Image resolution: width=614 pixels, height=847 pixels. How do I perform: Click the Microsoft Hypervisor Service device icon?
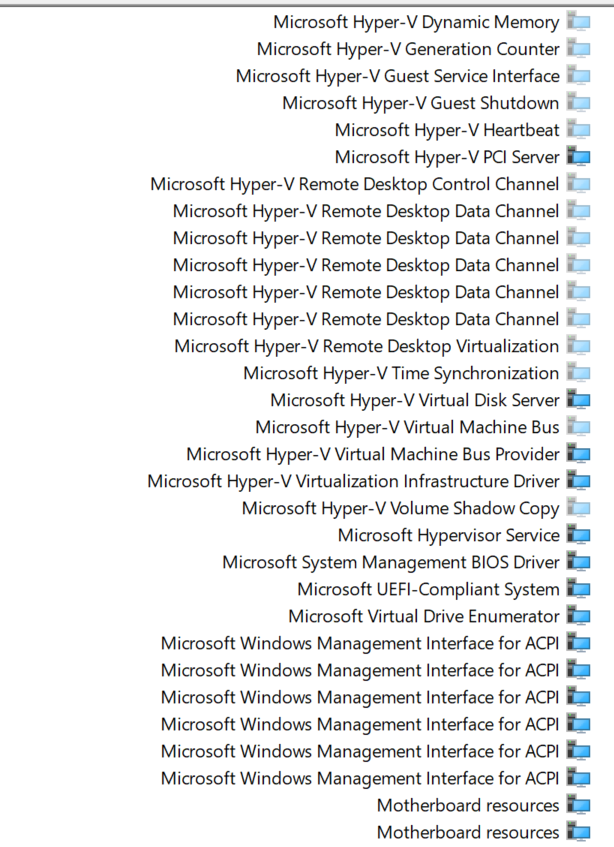click(x=578, y=534)
